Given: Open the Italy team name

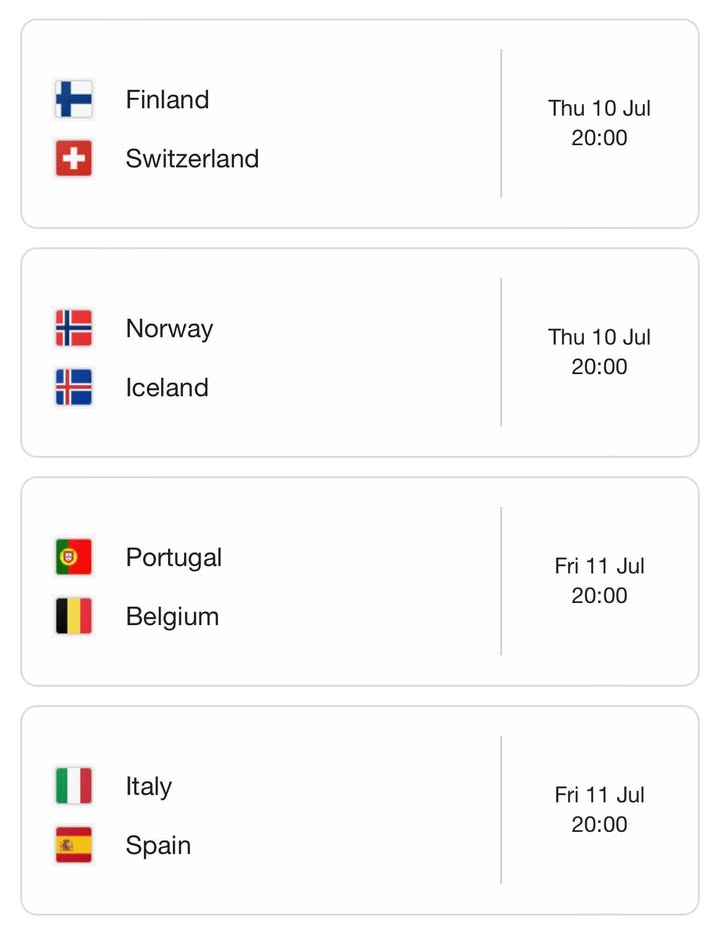Looking at the screenshot, I should coord(149,787).
